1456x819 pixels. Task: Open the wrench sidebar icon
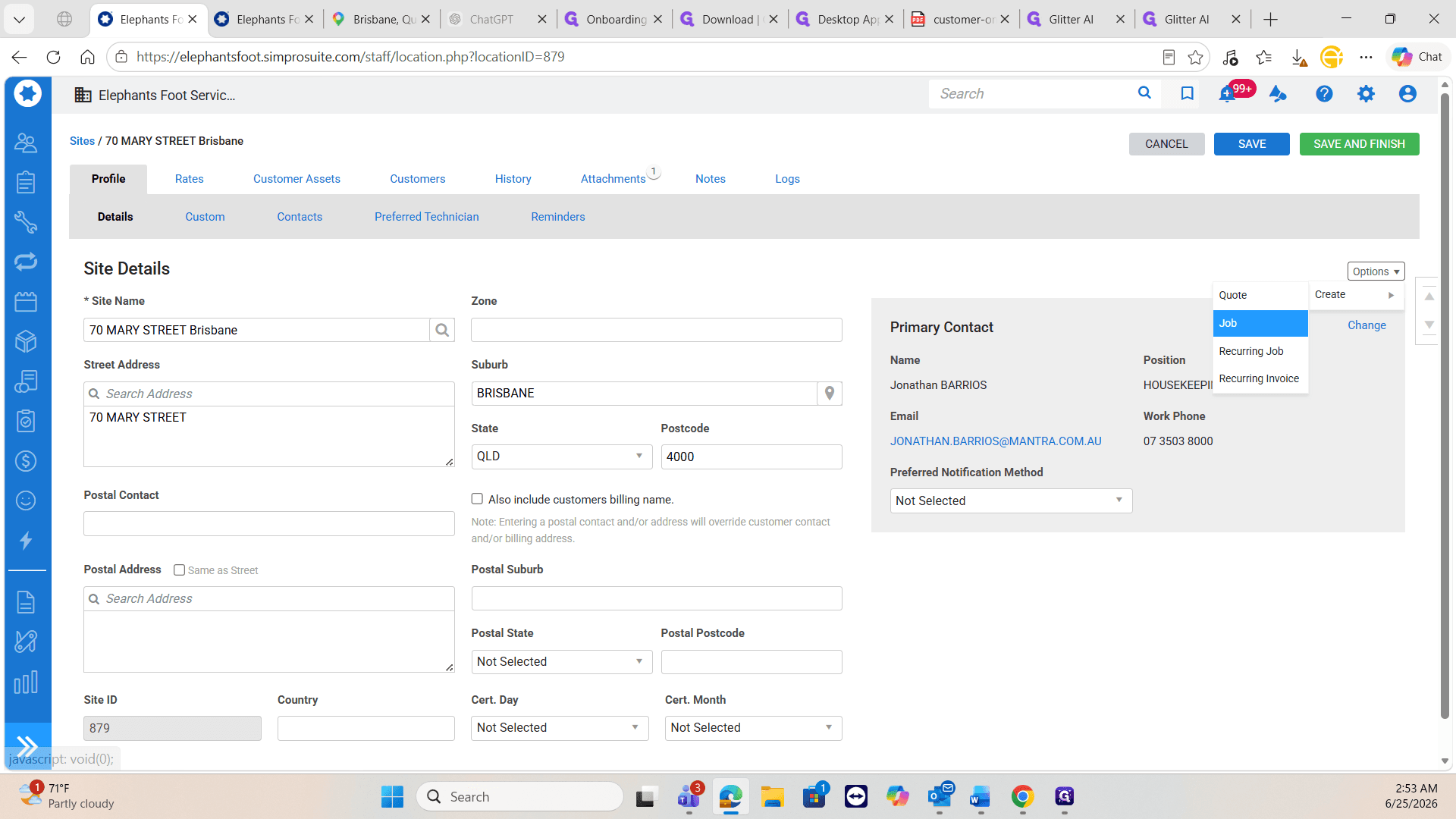coord(26,221)
